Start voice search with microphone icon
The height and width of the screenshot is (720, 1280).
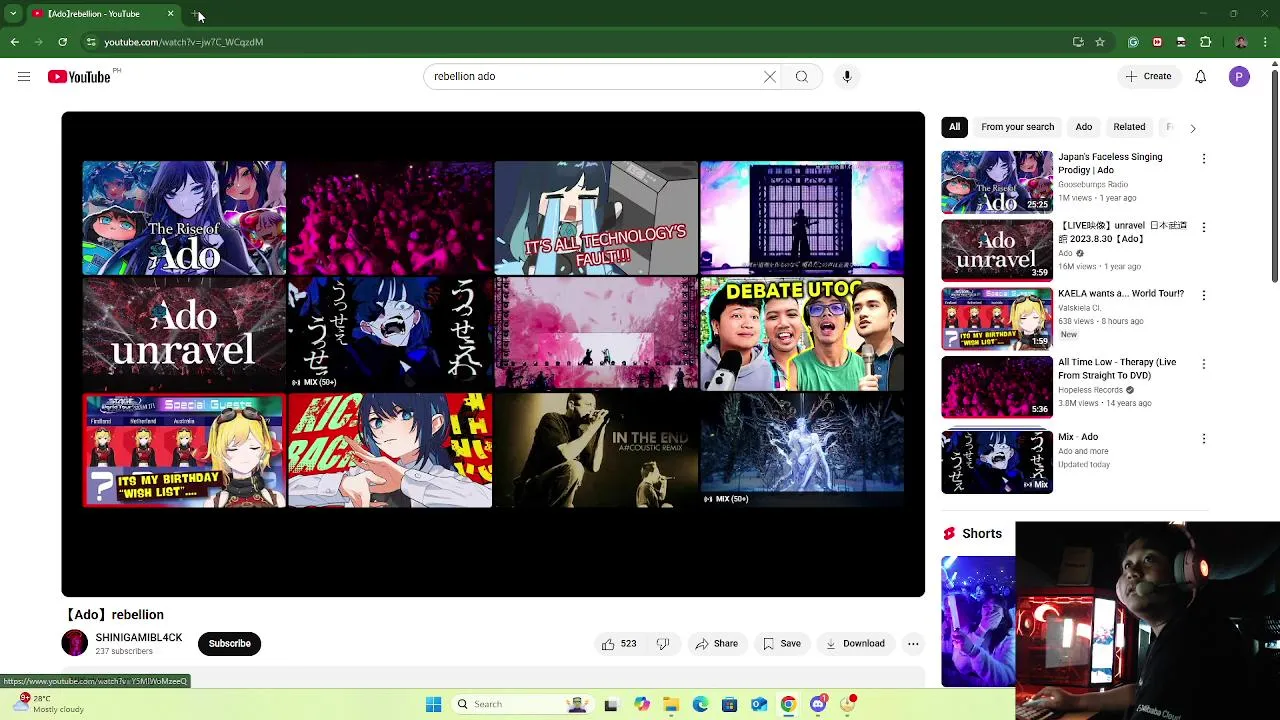tap(847, 77)
